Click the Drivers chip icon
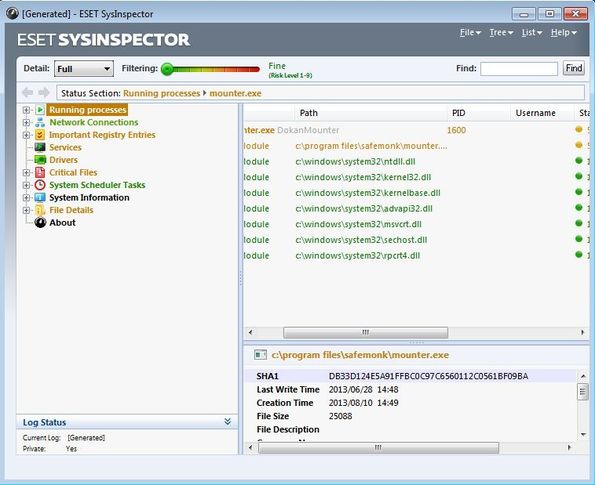 (x=40, y=160)
